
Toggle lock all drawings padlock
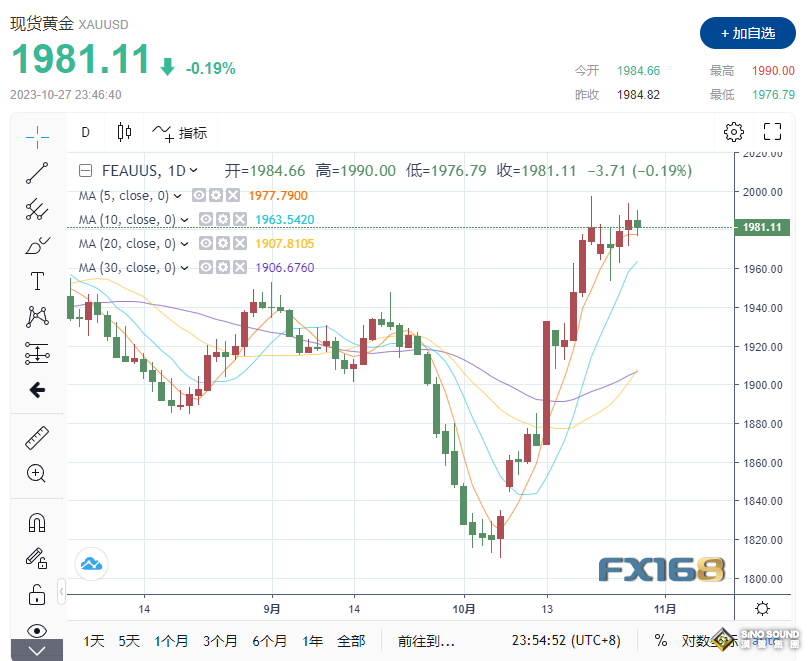coord(37,594)
